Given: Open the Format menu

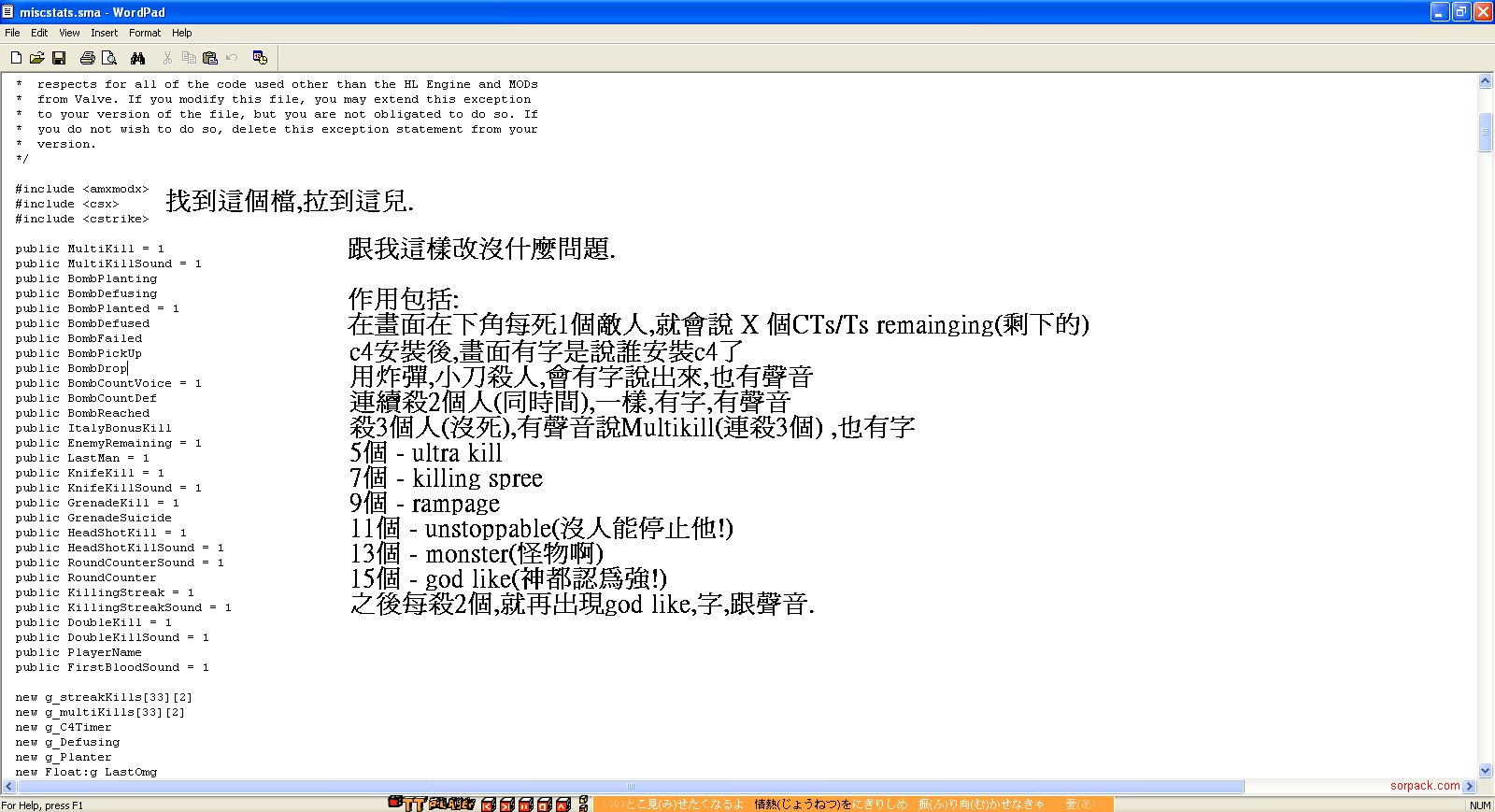Looking at the screenshot, I should coord(145,33).
